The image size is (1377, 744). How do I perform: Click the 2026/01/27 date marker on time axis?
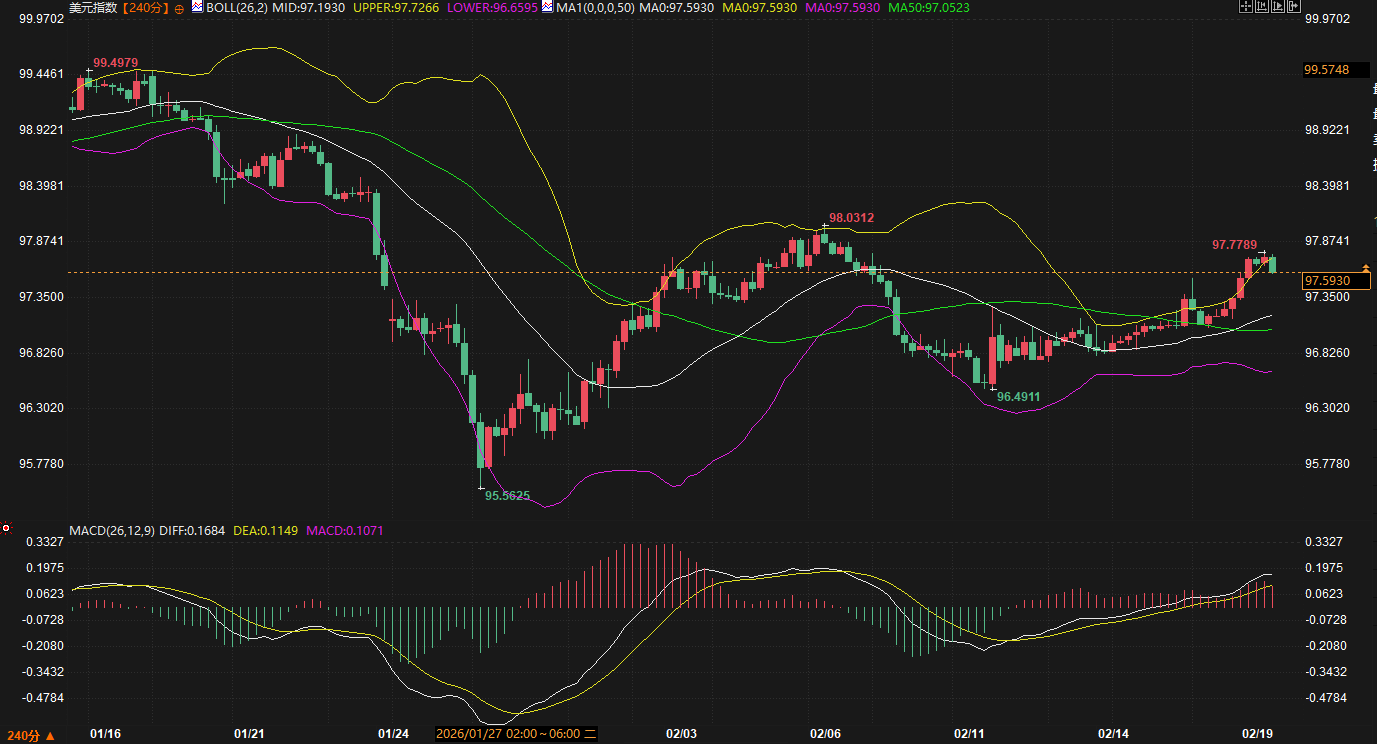[517, 734]
